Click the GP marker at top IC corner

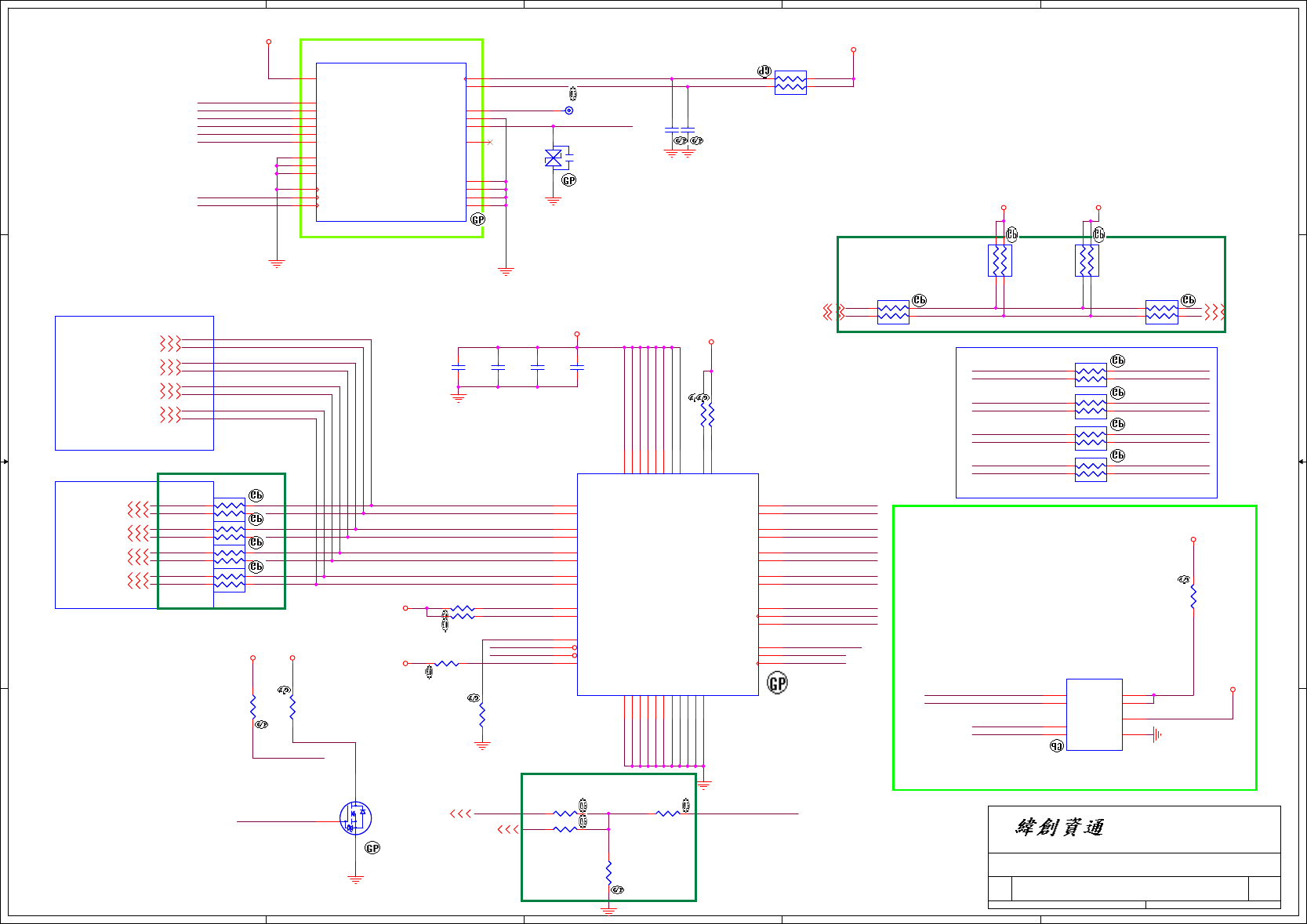(478, 219)
